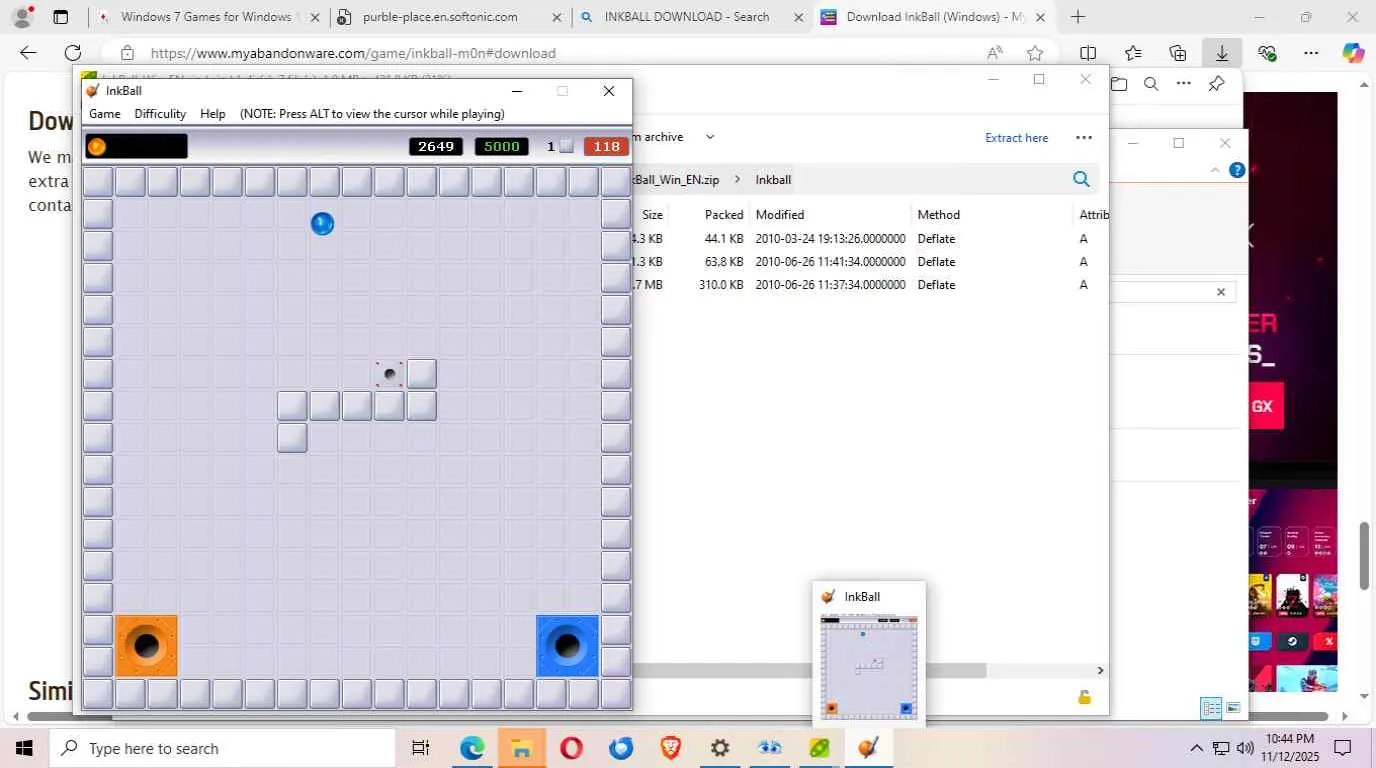Click Extract here in archive window

(x=1016, y=138)
